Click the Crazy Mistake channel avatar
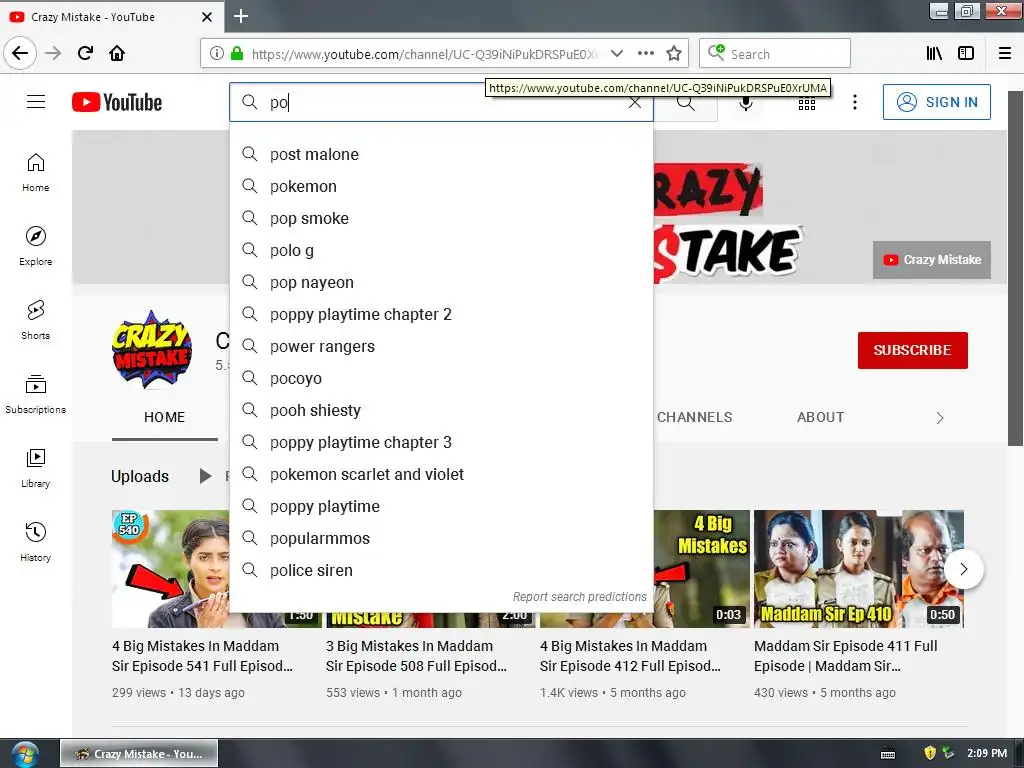1024x768 pixels. pyautogui.click(x=152, y=349)
